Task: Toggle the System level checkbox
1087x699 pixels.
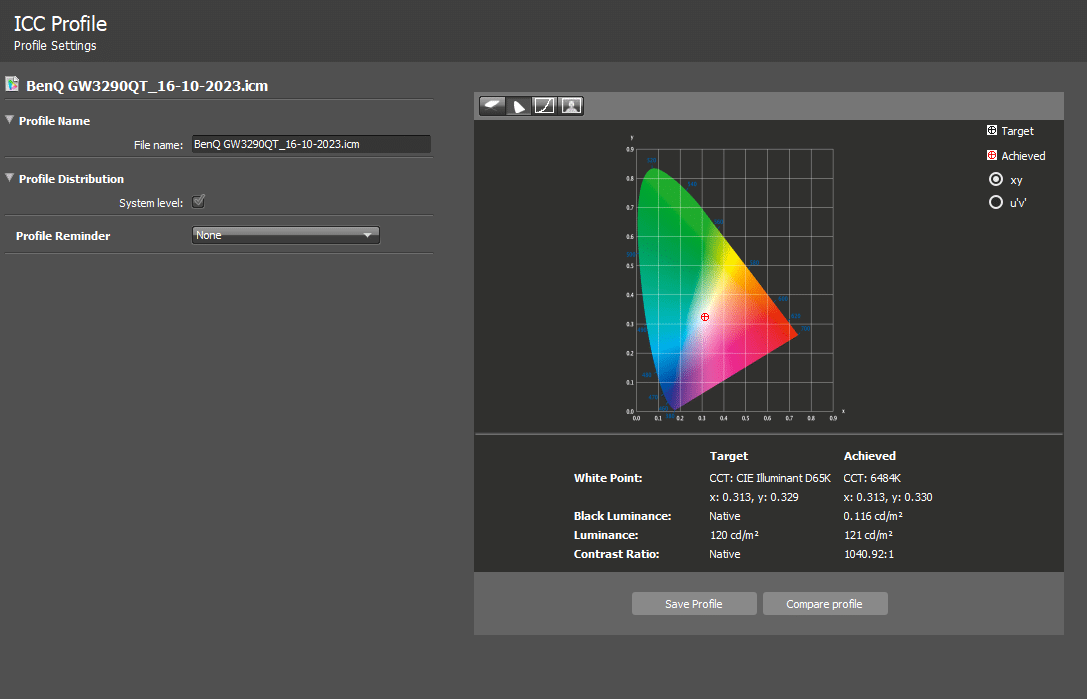Action: point(198,202)
